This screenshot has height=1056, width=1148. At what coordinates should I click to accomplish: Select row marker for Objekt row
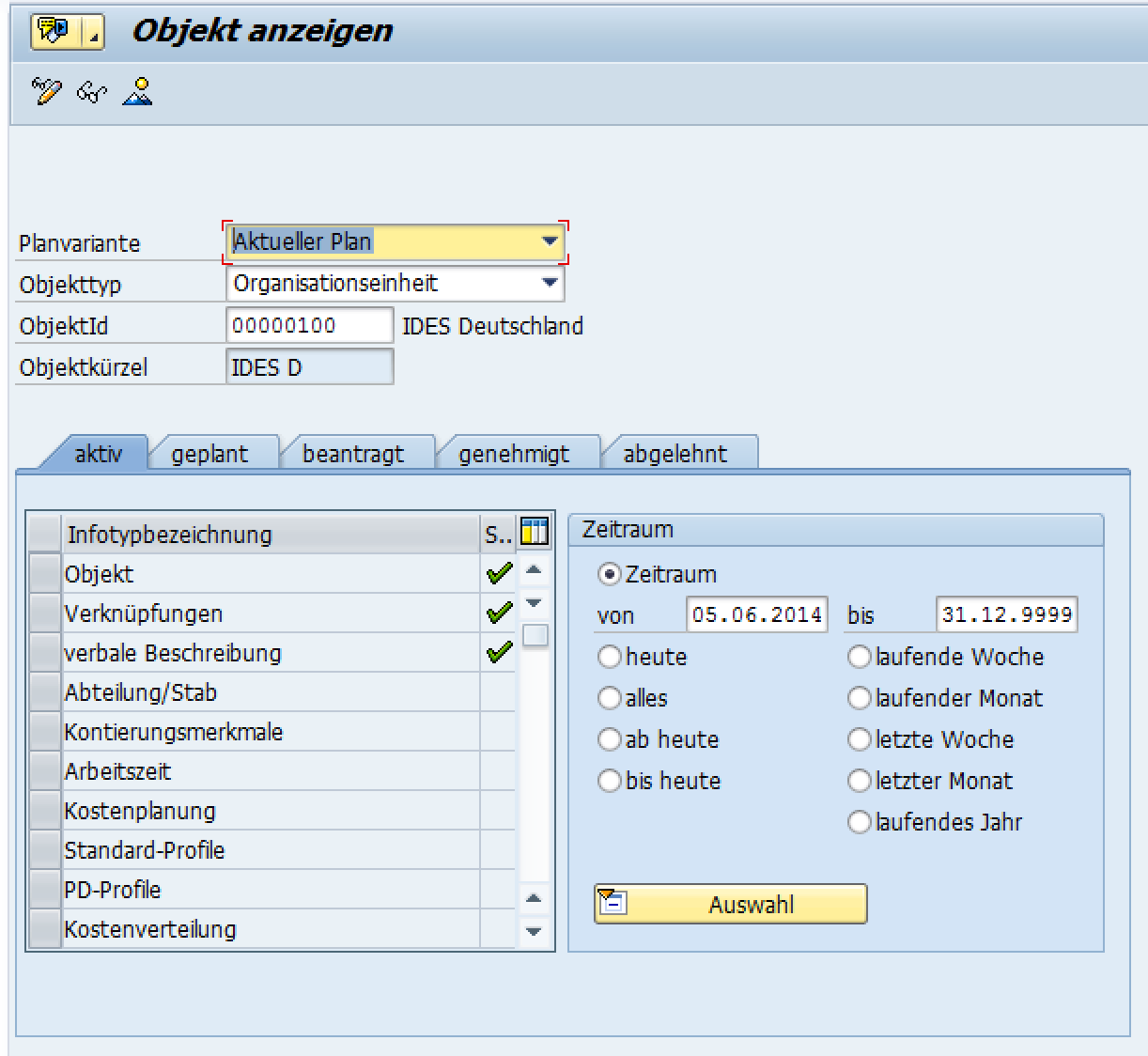click(44, 573)
